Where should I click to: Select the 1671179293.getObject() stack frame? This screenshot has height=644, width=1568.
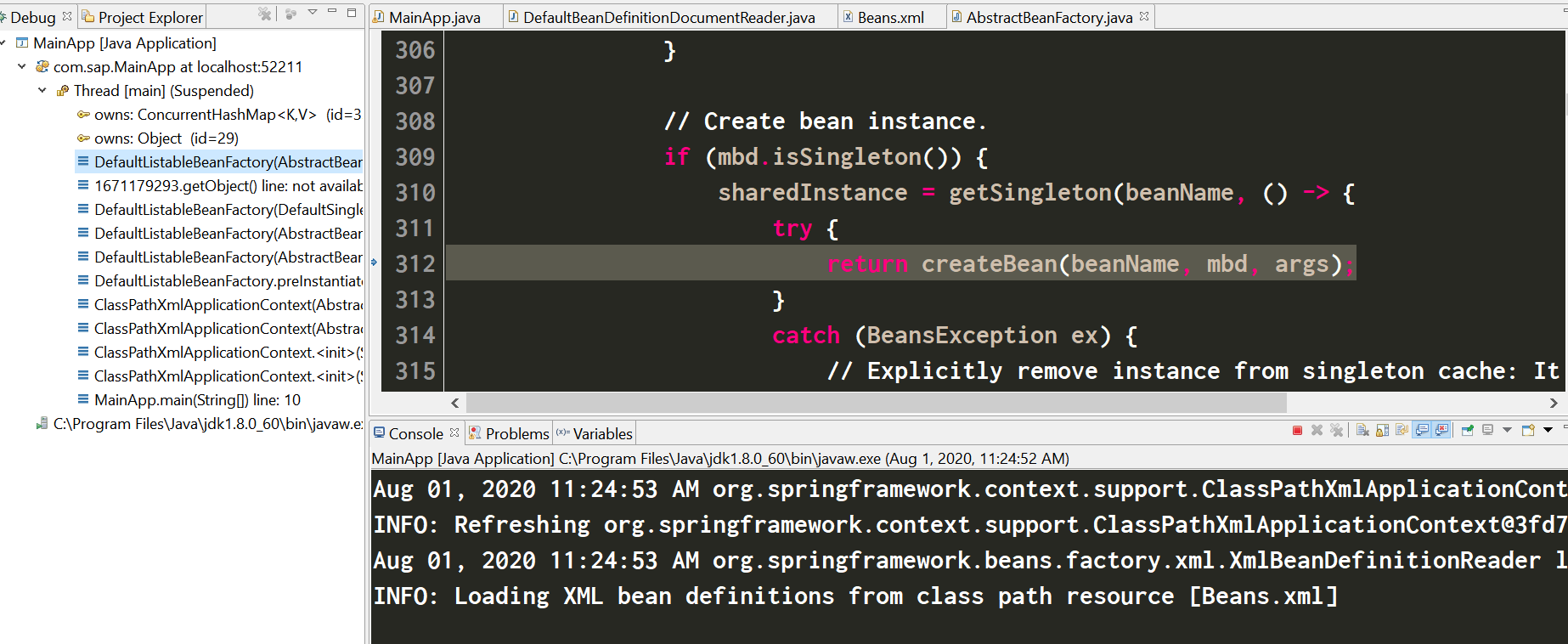click(x=219, y=186)
